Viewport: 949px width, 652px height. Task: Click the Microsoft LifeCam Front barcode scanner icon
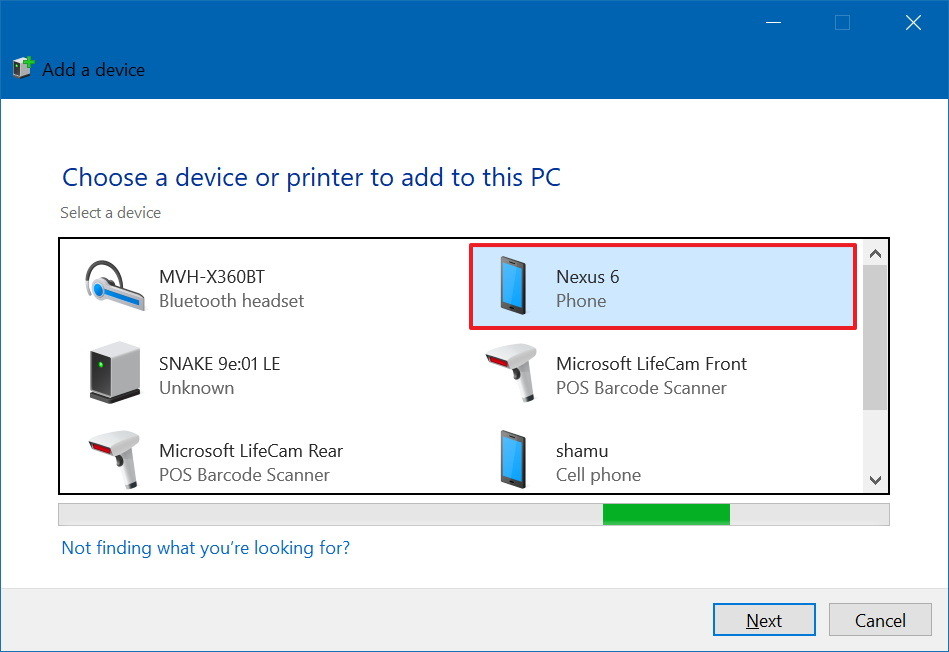coord(513,374)
